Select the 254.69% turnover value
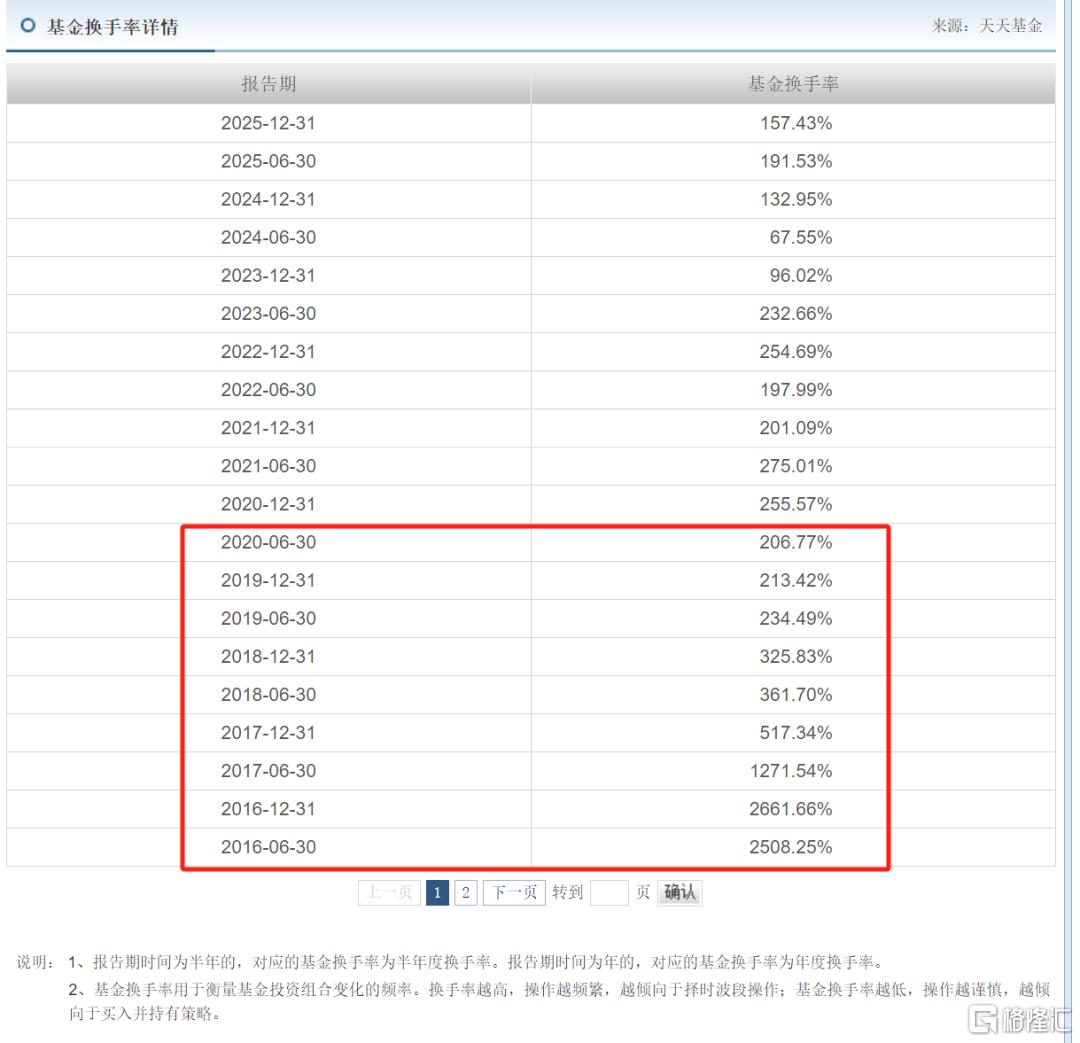Viewport: 1080px width, 1043px height. [x=796, y=352]
